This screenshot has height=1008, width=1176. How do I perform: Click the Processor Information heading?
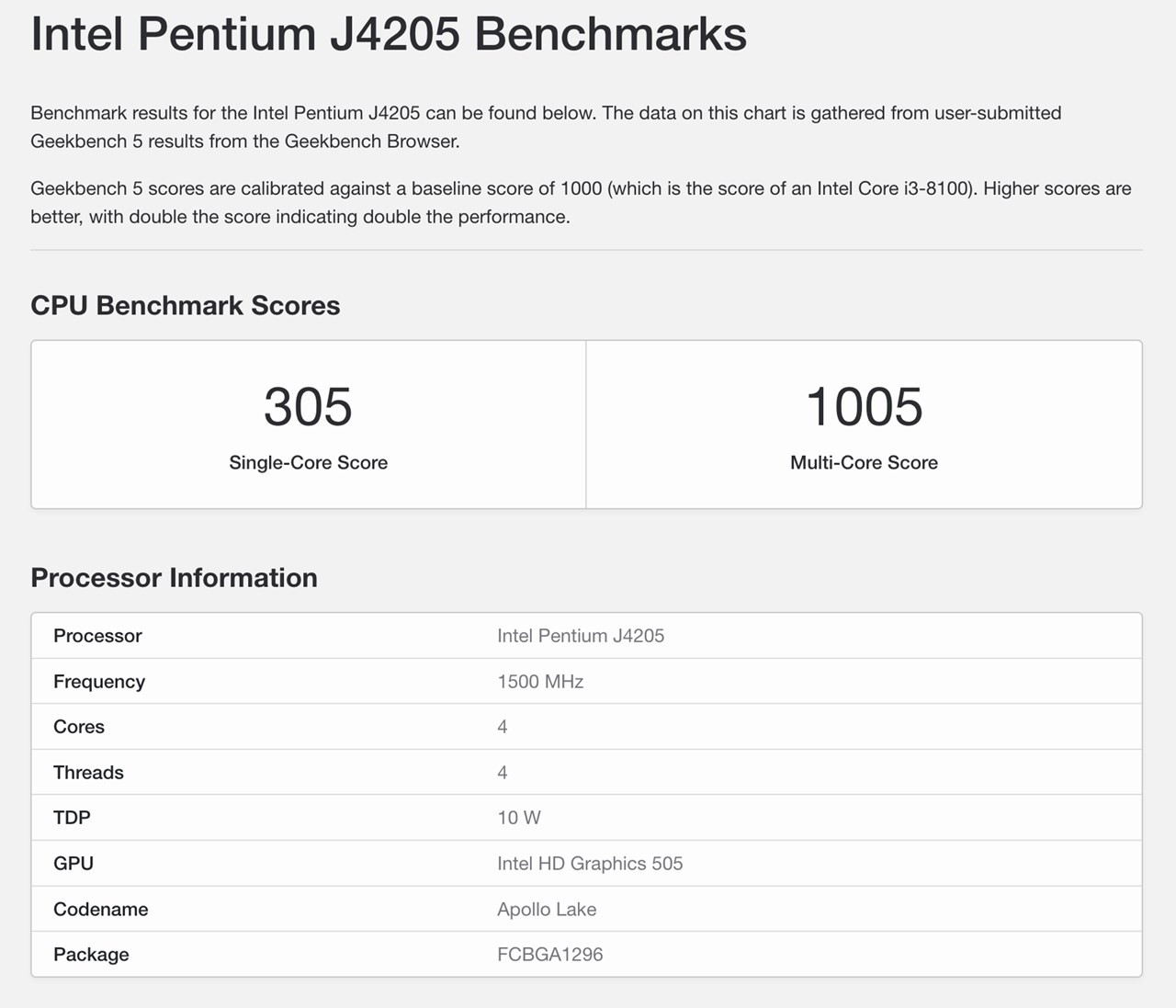click(x=174, y=578)
